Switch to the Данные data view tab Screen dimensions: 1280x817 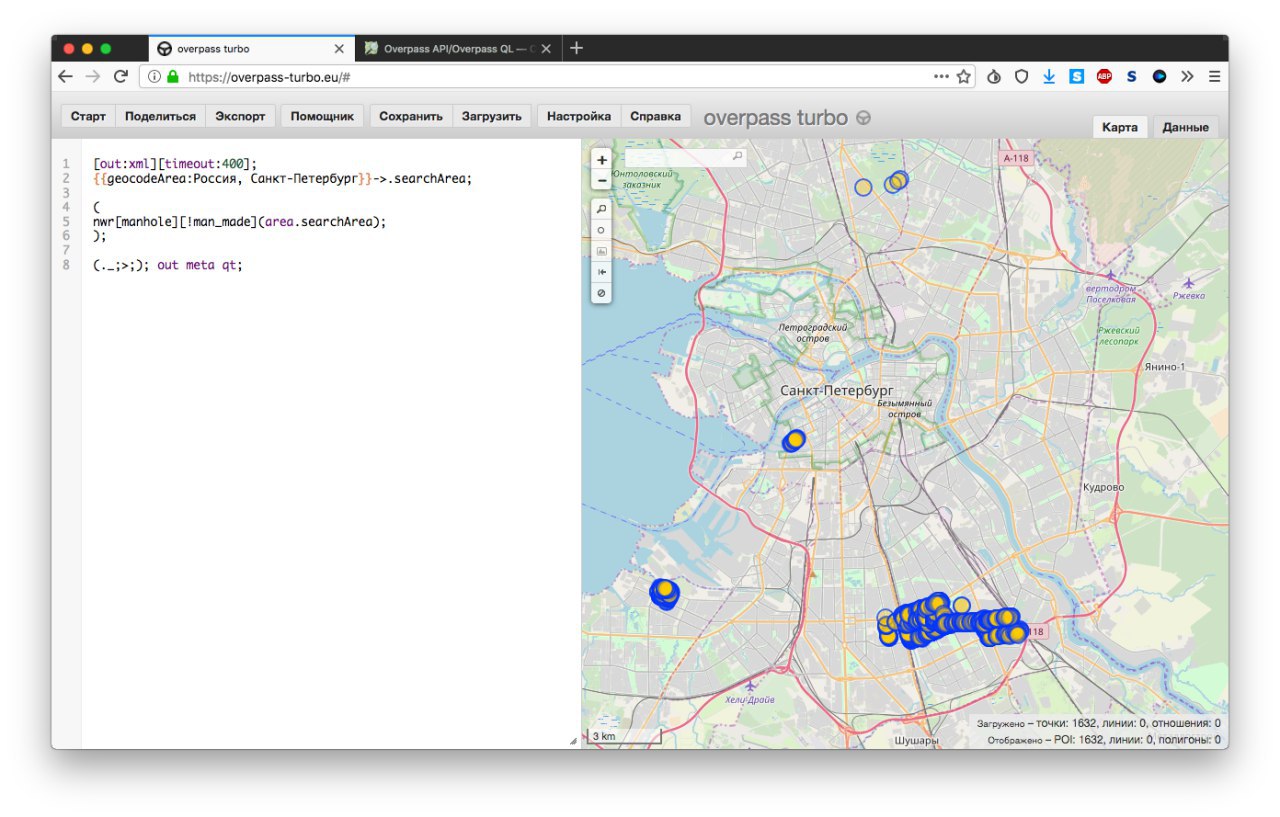coord(1185,127)
